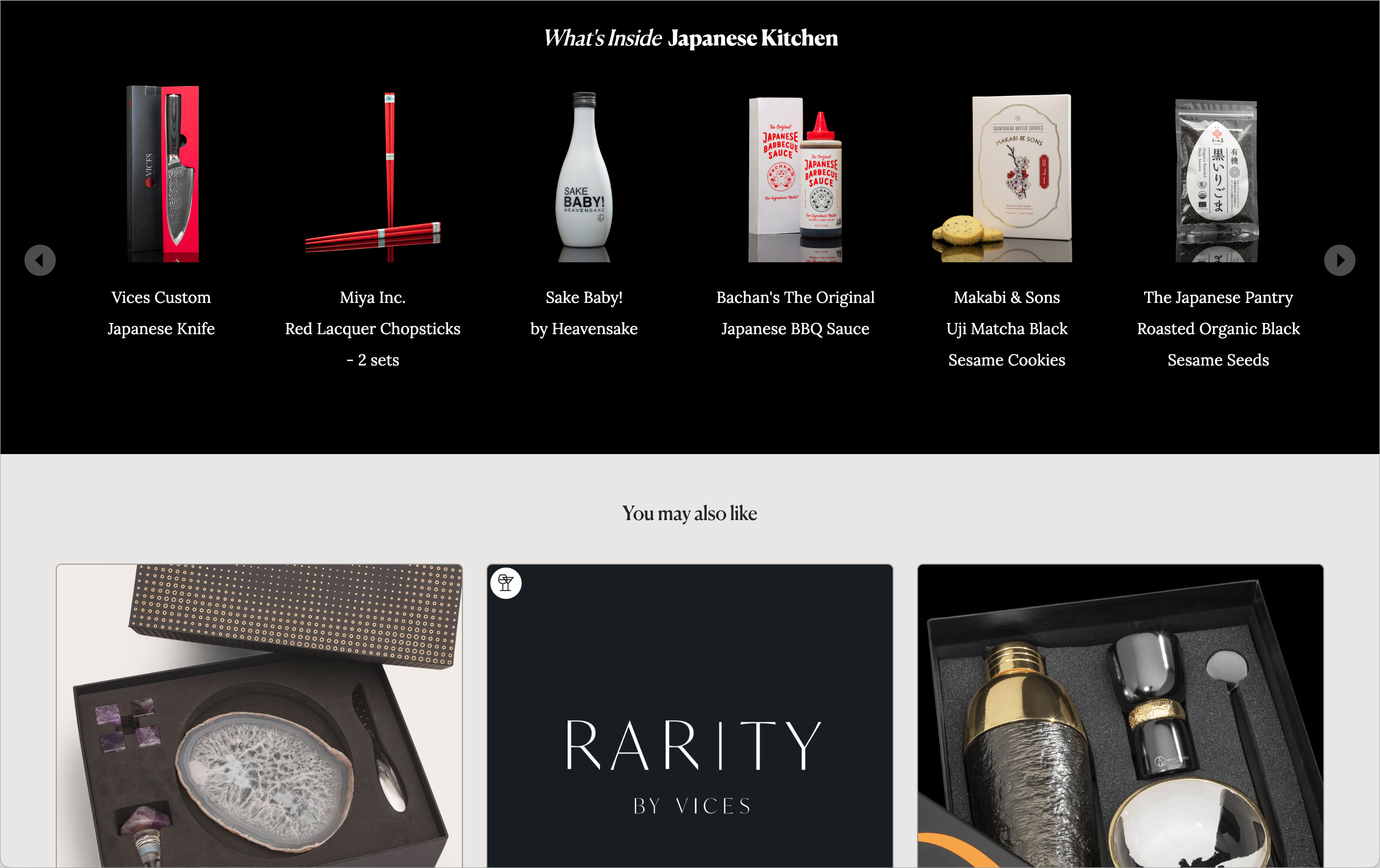Click the You may also like heading
The image size is (1380, 868).
[690, 513]
